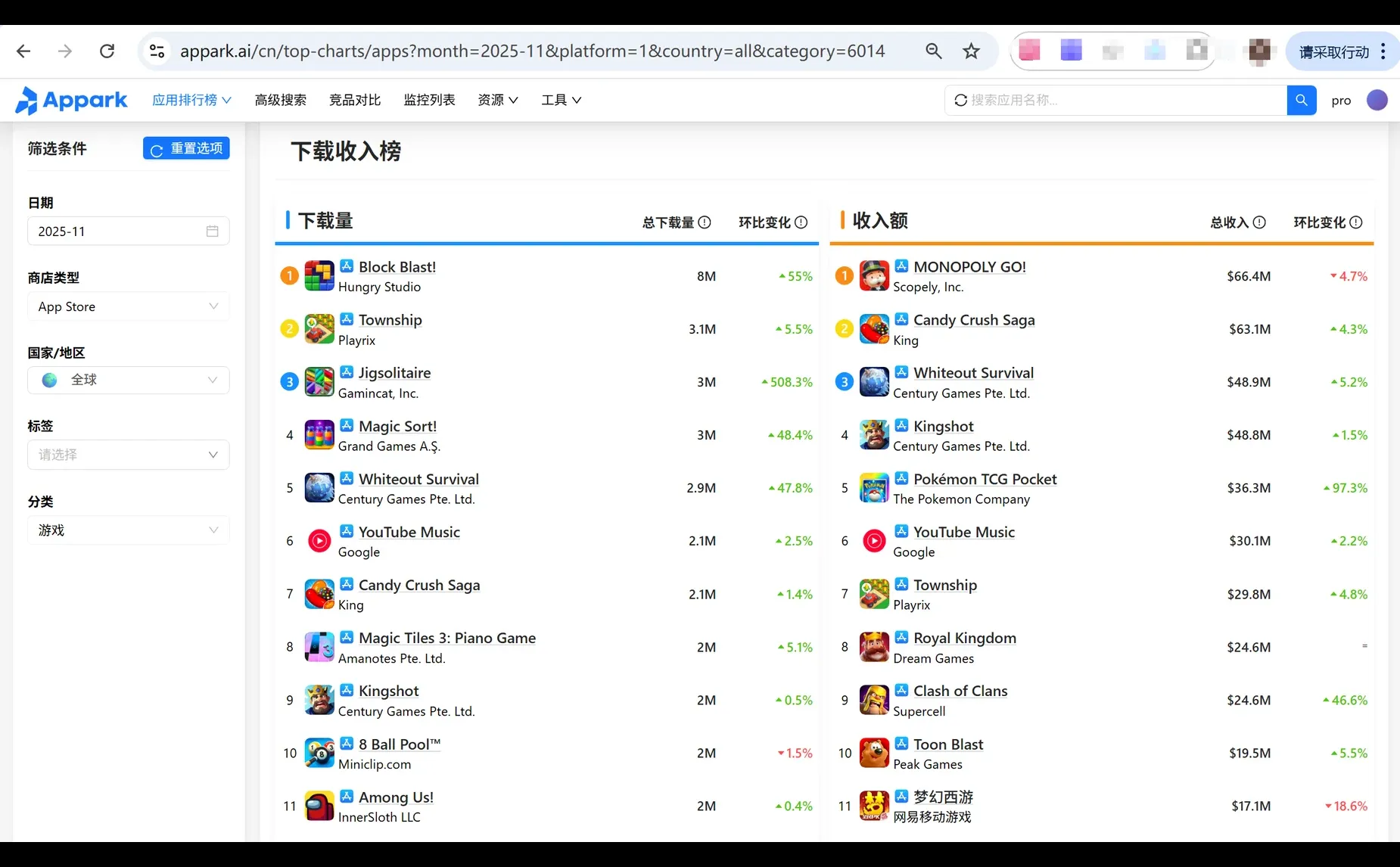Expand the 应用排行榜 navigation menu

191,100
